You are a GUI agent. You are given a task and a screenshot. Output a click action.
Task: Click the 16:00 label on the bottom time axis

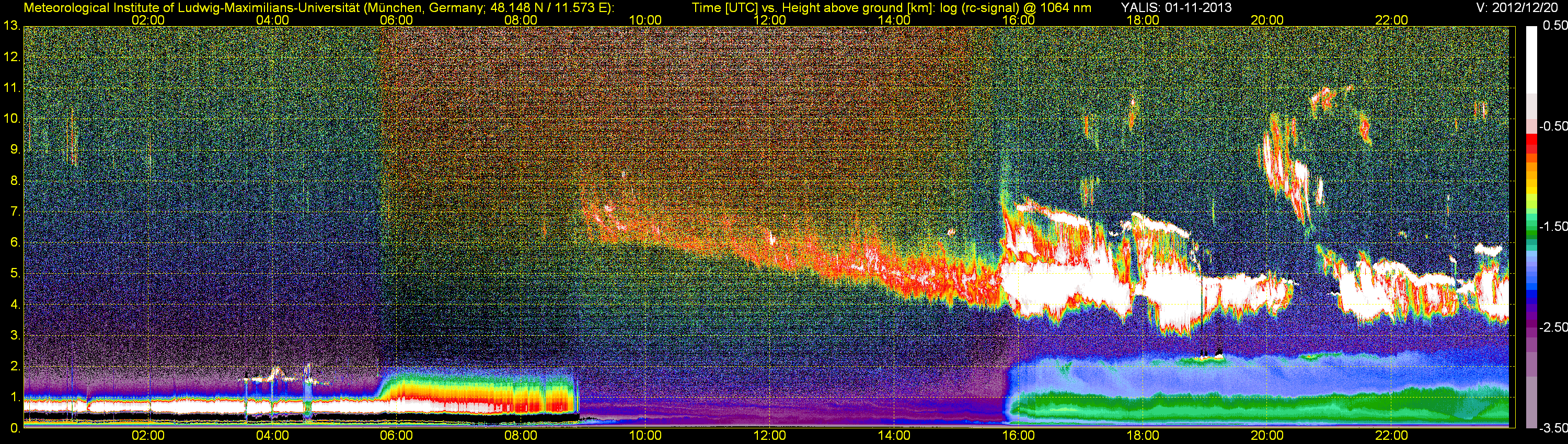click(1018, 436)
